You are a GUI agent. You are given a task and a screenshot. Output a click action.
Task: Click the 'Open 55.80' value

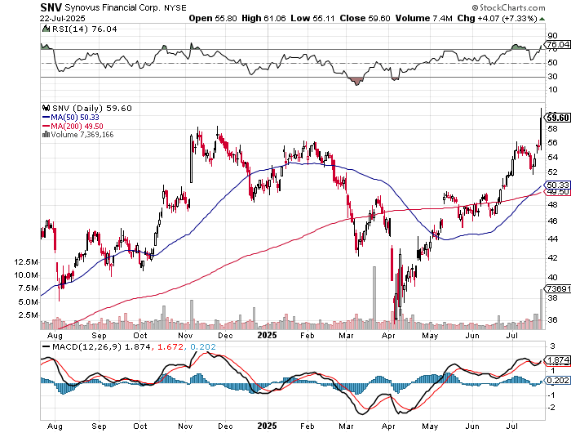click(213, 18)
